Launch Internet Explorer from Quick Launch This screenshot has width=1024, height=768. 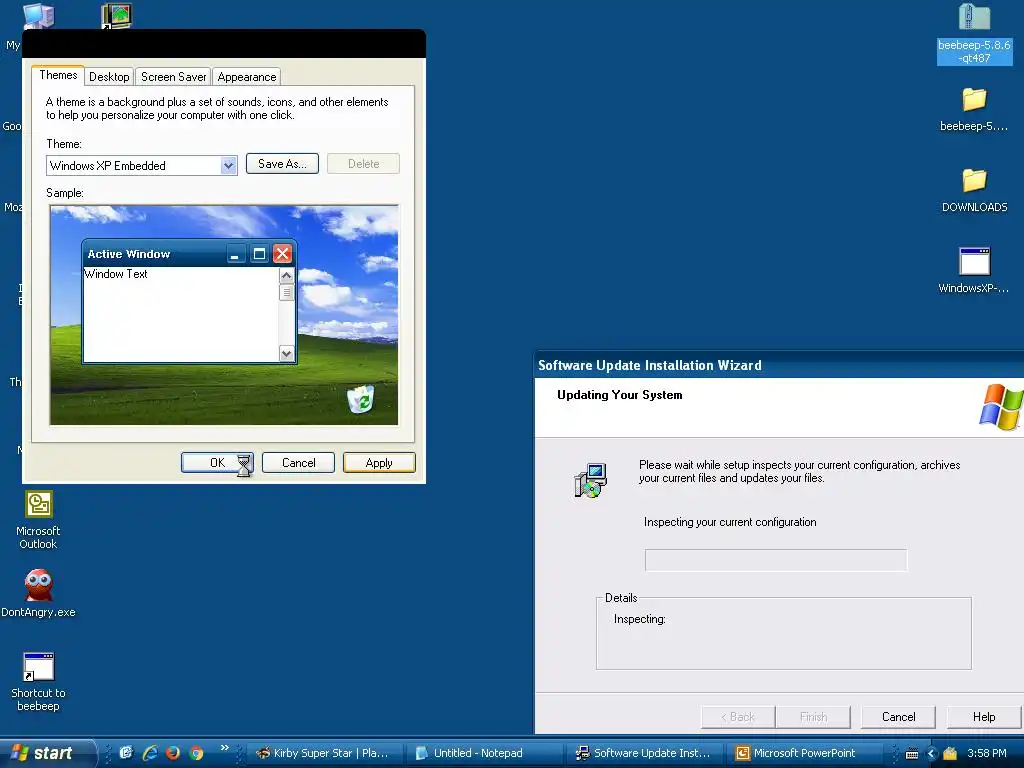tap(150, 753)
